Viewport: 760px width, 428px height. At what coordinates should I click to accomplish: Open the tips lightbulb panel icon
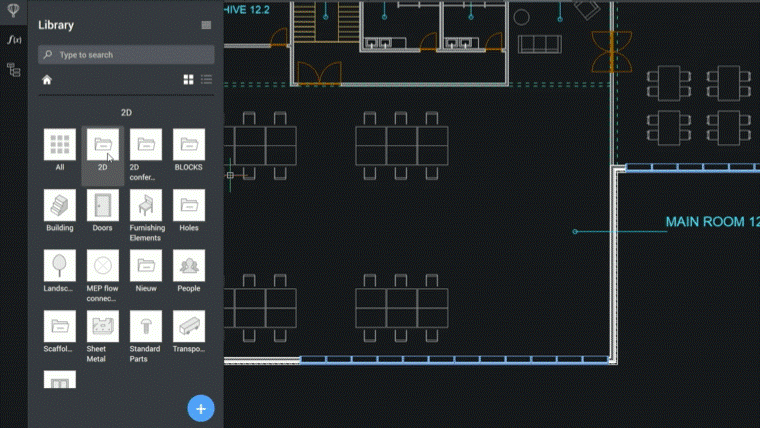coord(14,10)
